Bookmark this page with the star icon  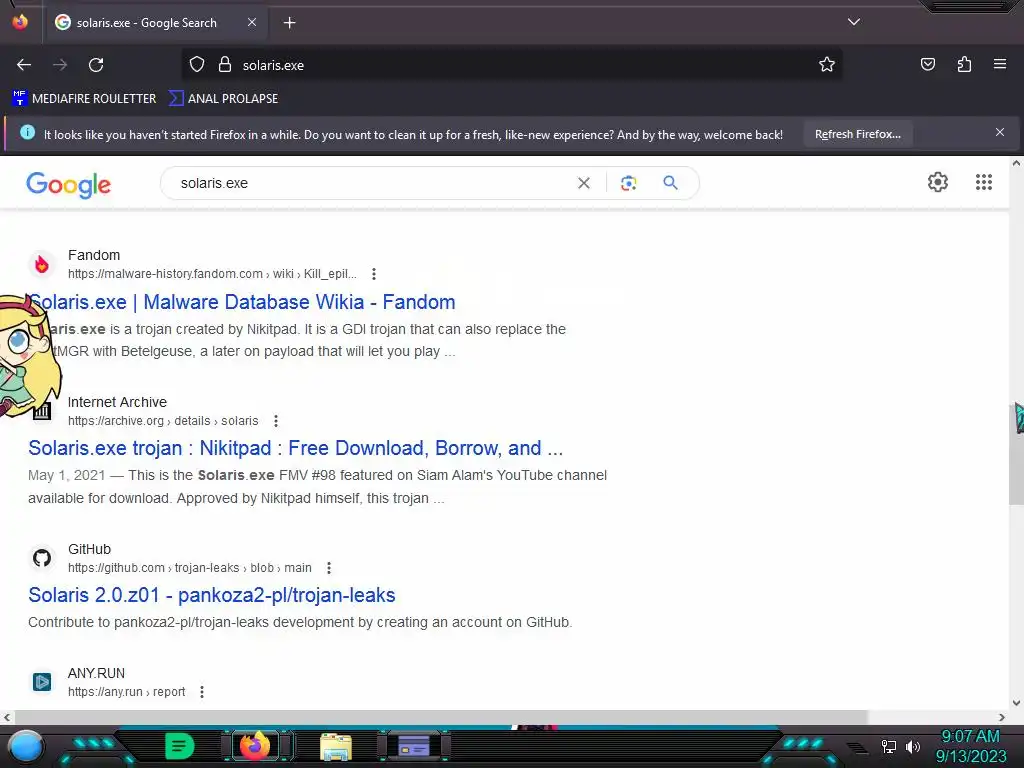(x=827, y=65)
